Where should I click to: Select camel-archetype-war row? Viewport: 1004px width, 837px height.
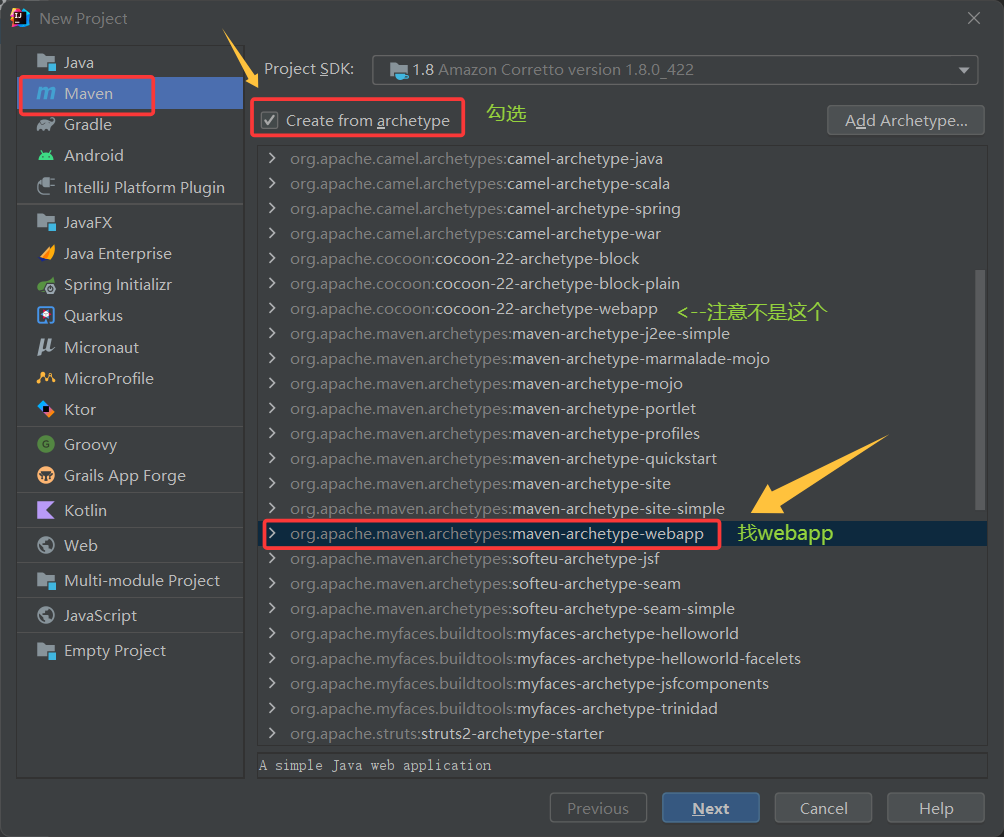point(622,233)
